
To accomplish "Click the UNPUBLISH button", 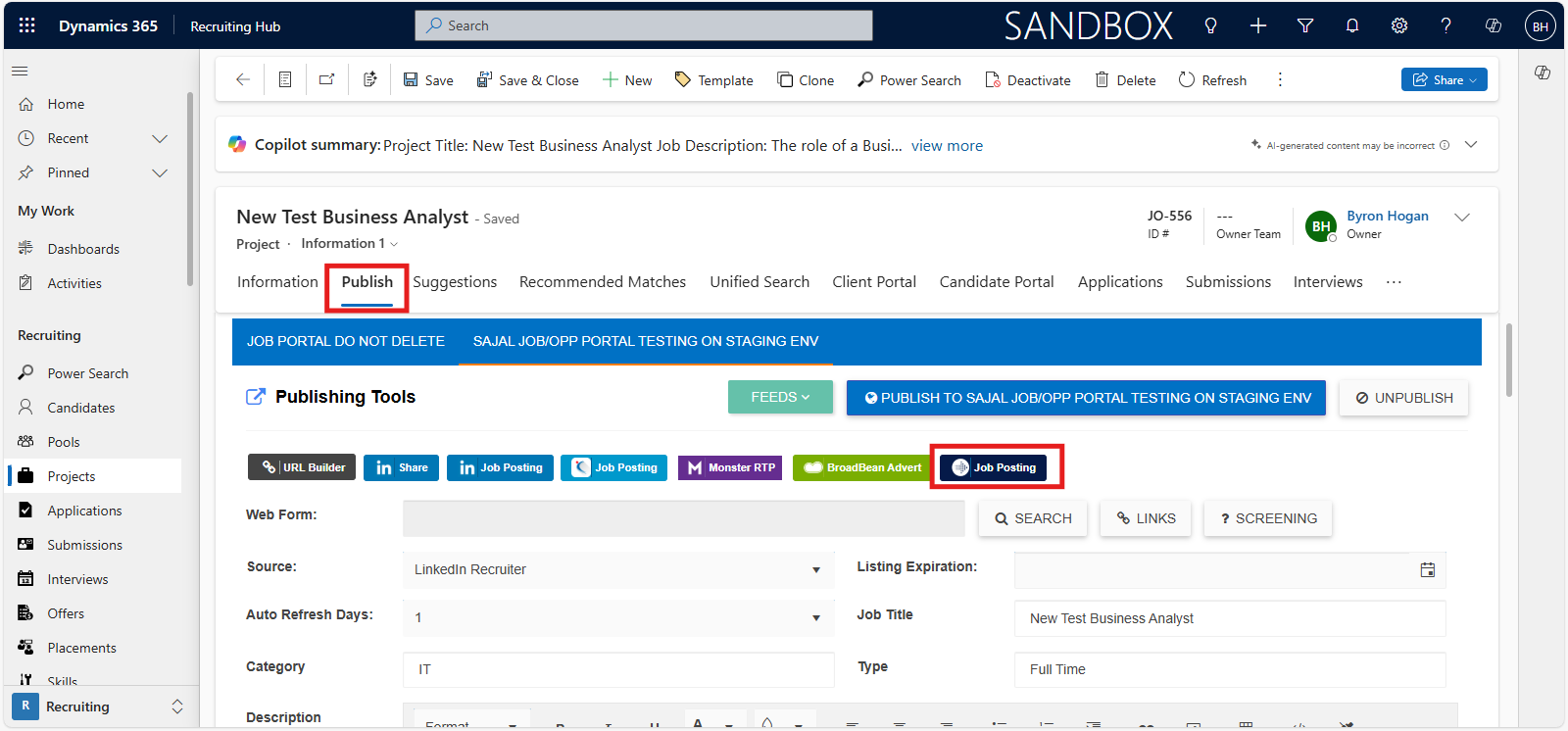I will click(1403, 397).
